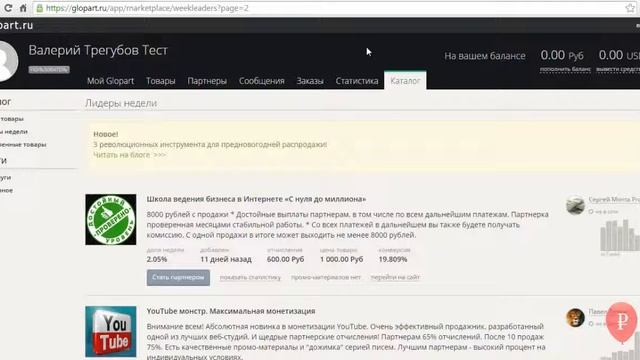Reload the page with the browser refresh icon
Image resolution: width=640 pixels, height=360 pixels.
(x=8, y=8)
